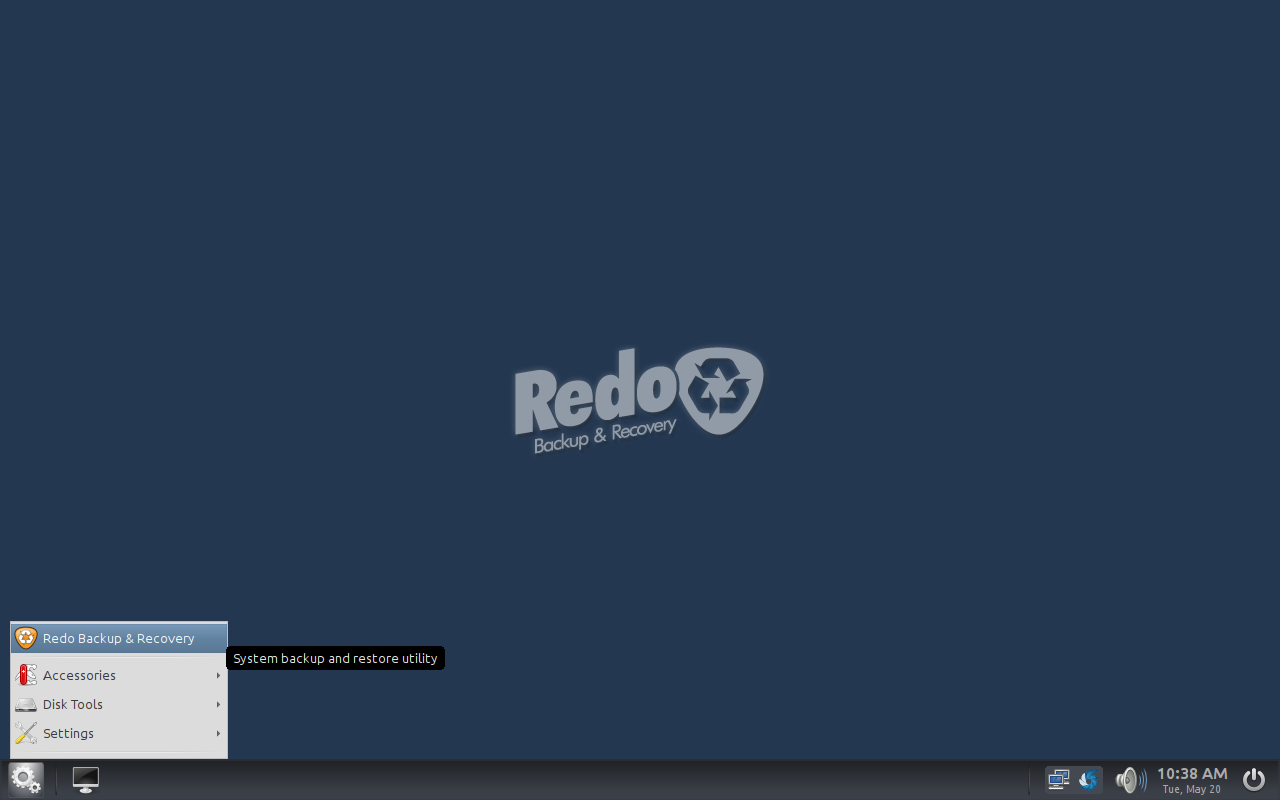1280x800 pixels.
Task: Expand the Disk Tools submenu arrow
Action: pyautogui.click(x=218, y=704)
